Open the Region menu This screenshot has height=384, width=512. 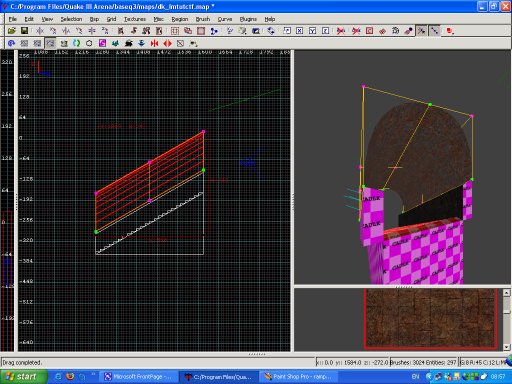[x=180, y=19]
